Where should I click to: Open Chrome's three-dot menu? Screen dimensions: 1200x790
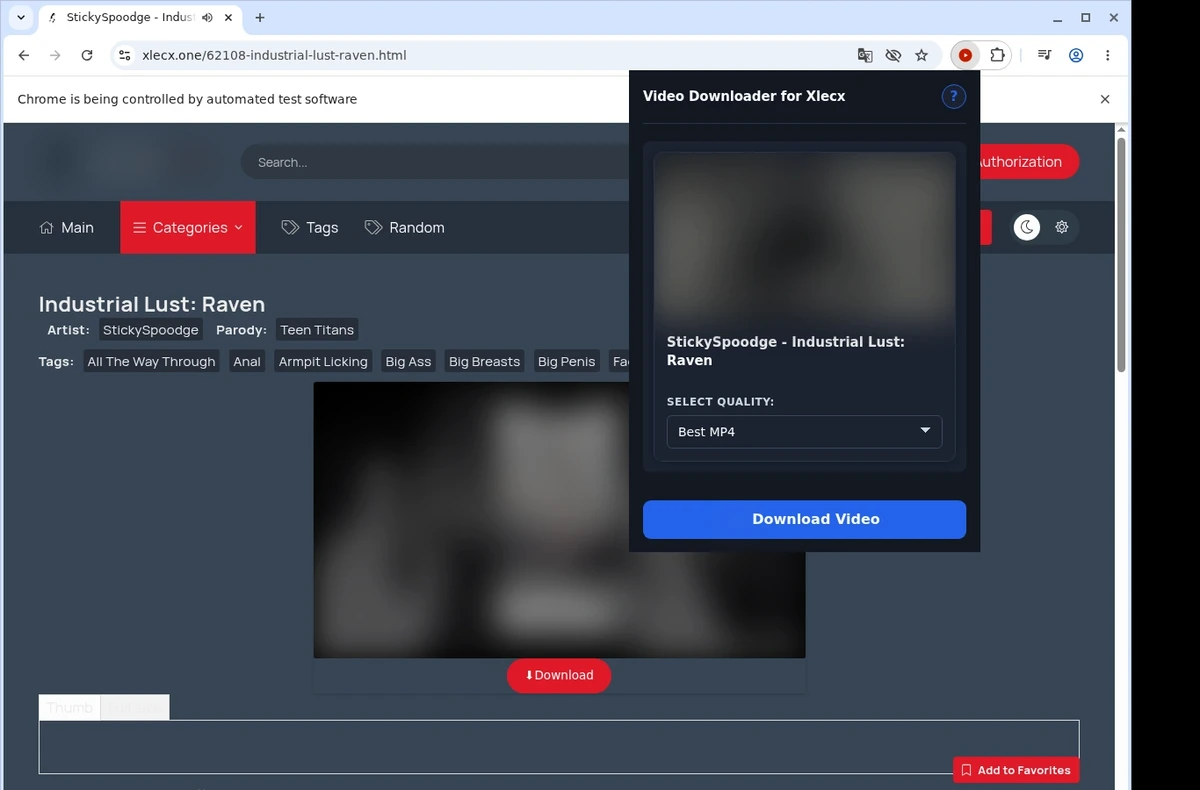1107,56
